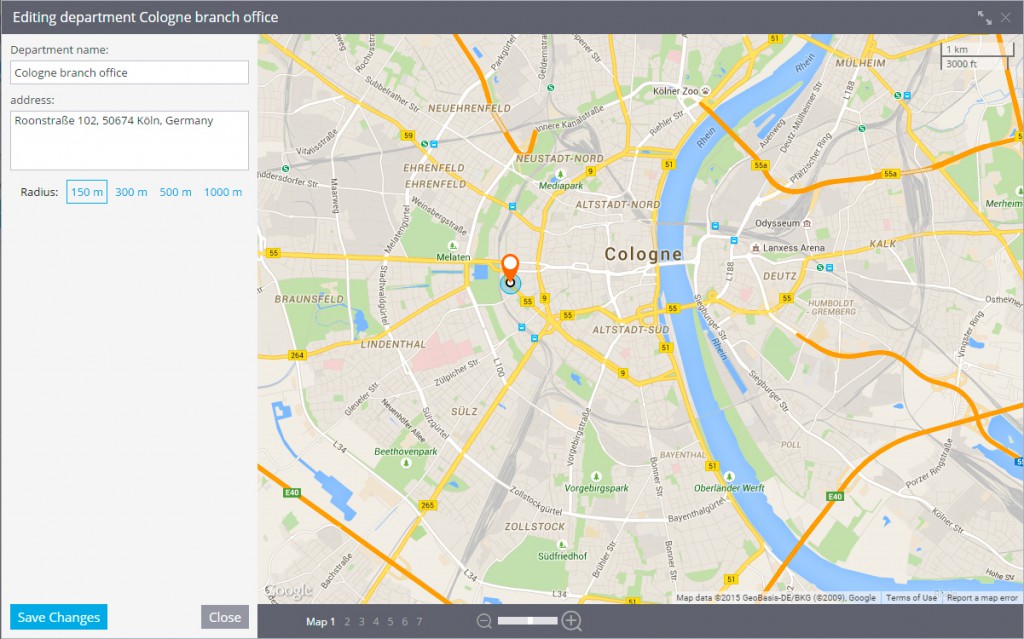Image resolution: width=1024 pixels, height=639 pixels.
Task: Click the KALK district label
Action: coord(883,244)
